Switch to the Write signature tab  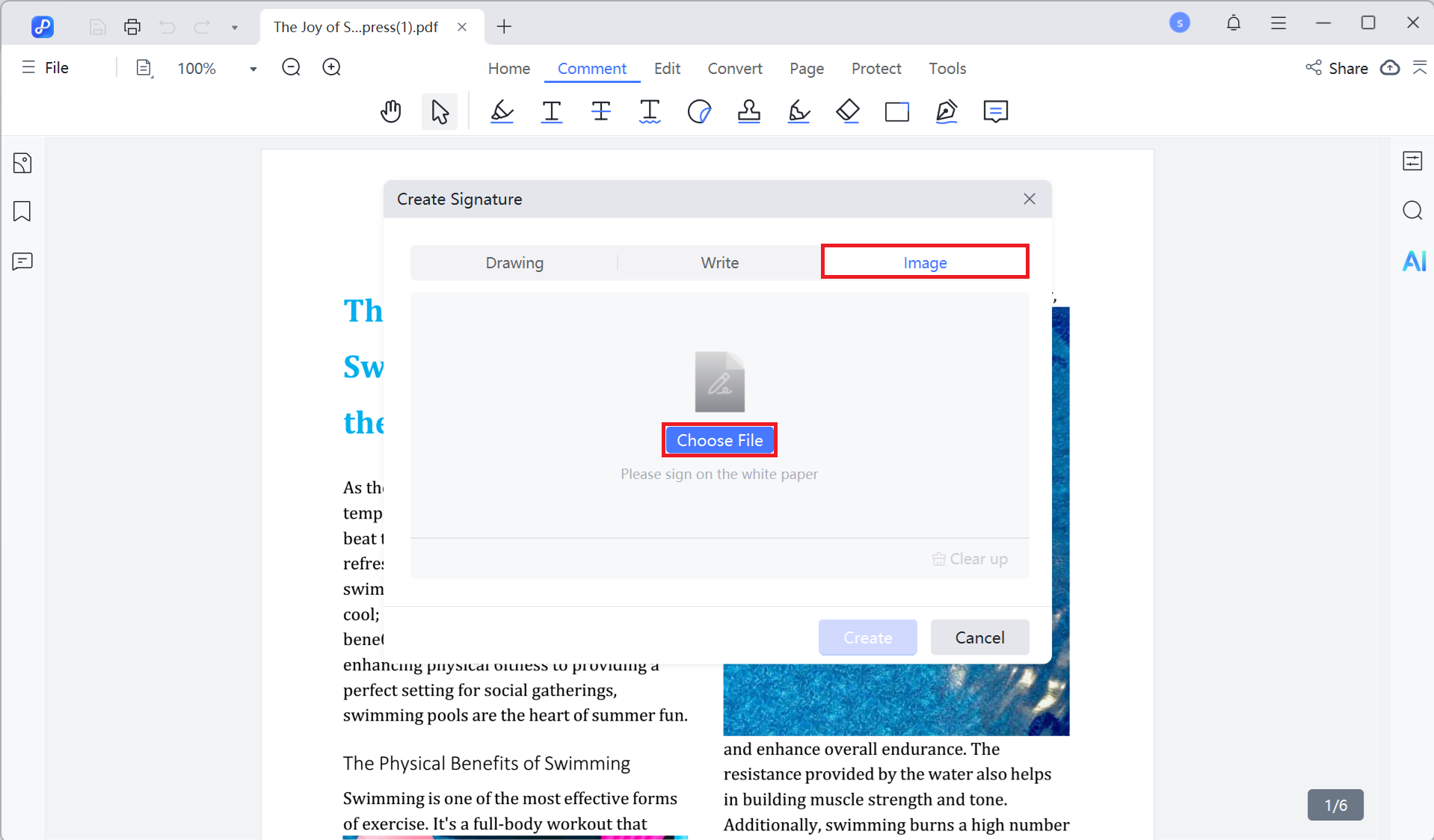pos(719,262)
